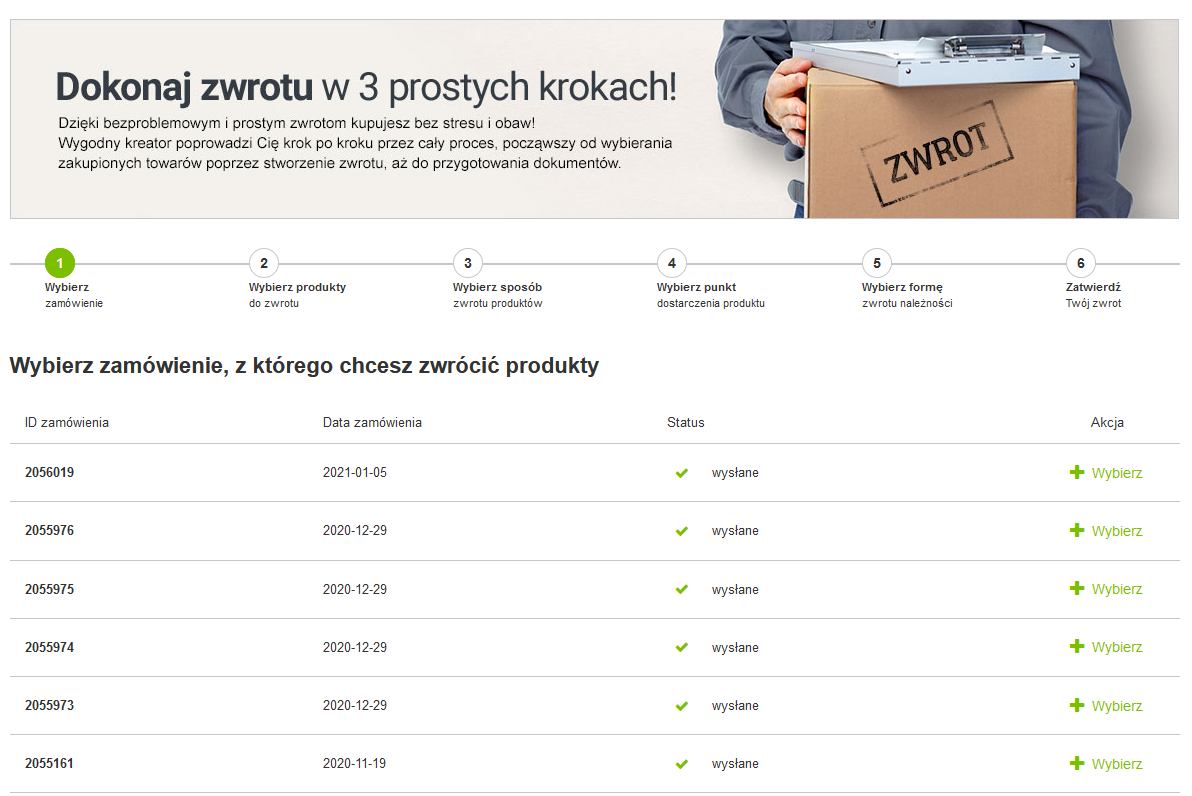Click the ID zamówienia column header
1192x796 pixels.
point(67,422)
